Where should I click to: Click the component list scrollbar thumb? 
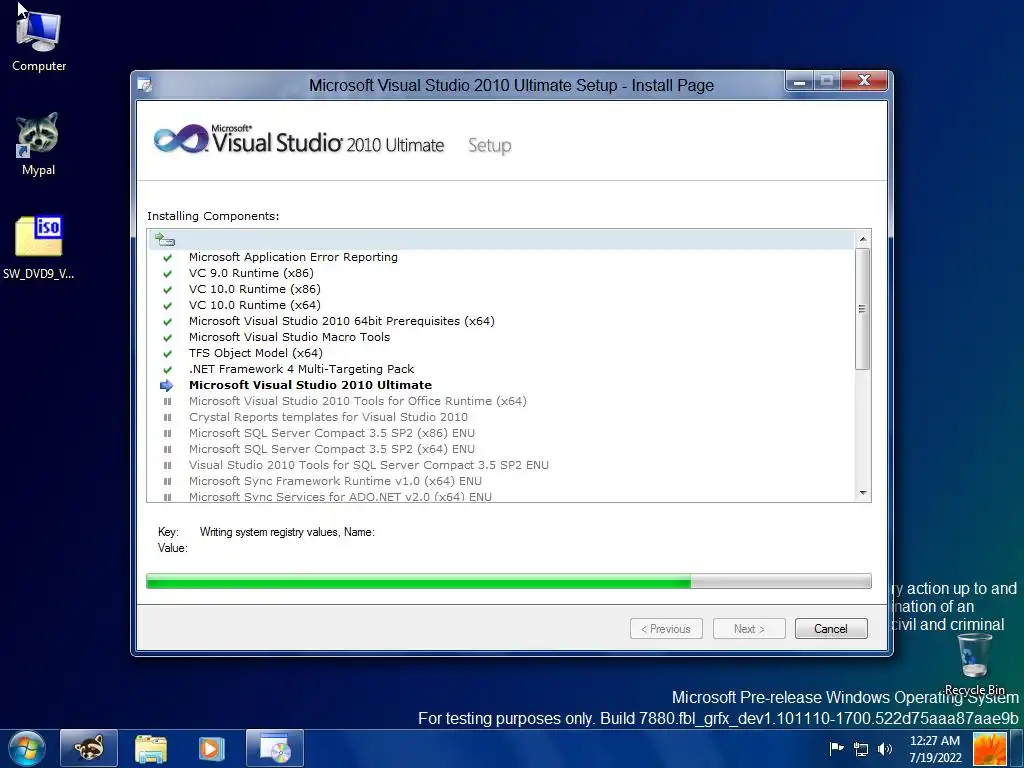[x=863, y=309]
